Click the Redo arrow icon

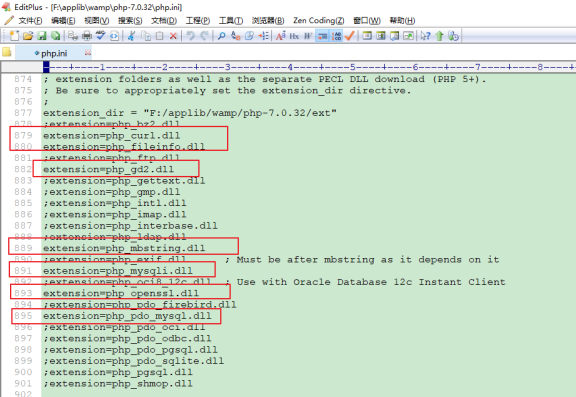[204, 36]
